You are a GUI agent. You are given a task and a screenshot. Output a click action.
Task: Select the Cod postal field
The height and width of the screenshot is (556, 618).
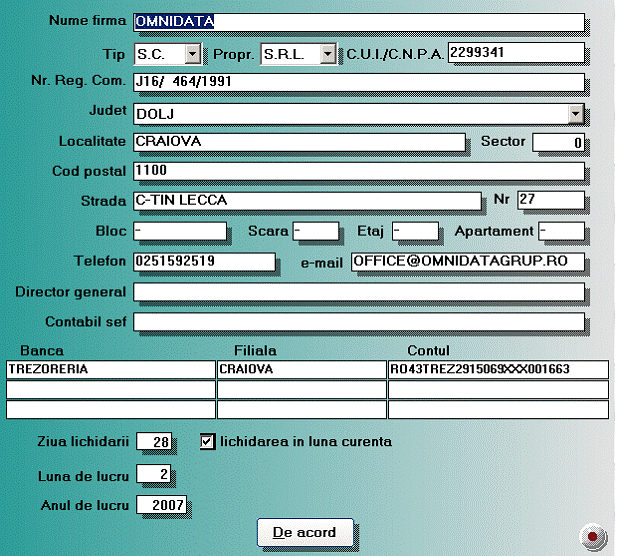point(357,171)
